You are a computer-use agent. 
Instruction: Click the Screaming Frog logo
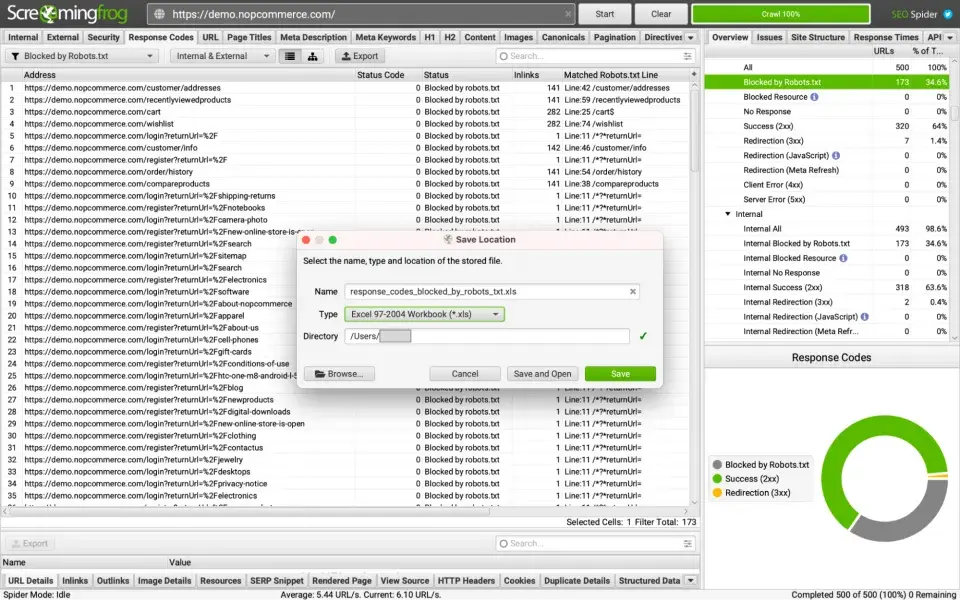click(67, 13)
